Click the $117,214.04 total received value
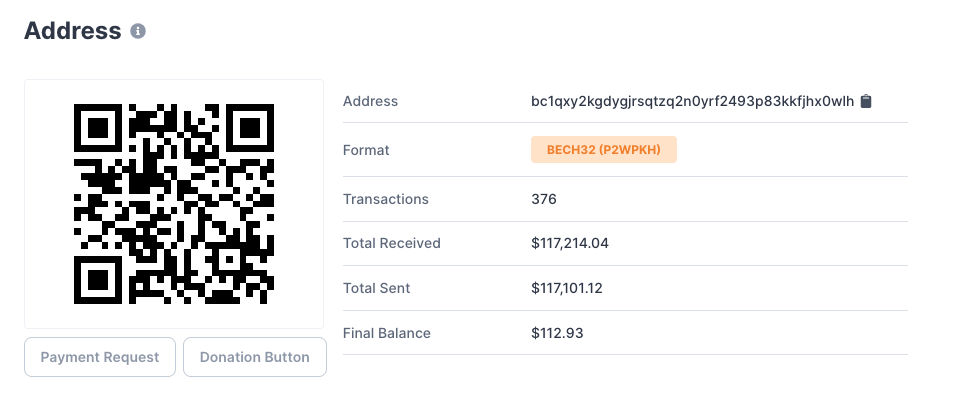Viewport: 962px width, 403px height. coord(570,243)
